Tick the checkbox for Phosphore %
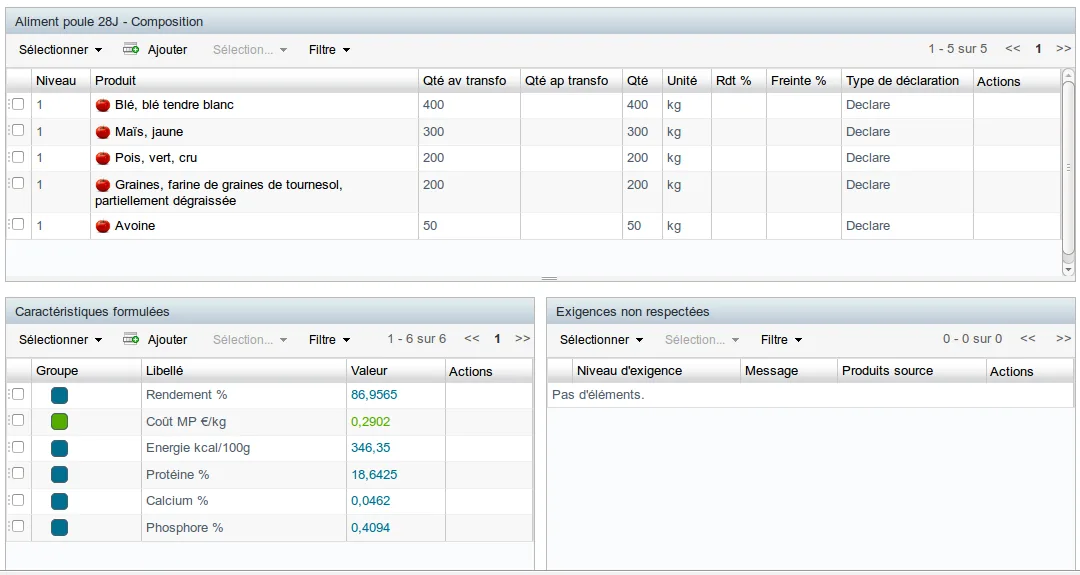The image size is (1080, 575). 19,526
